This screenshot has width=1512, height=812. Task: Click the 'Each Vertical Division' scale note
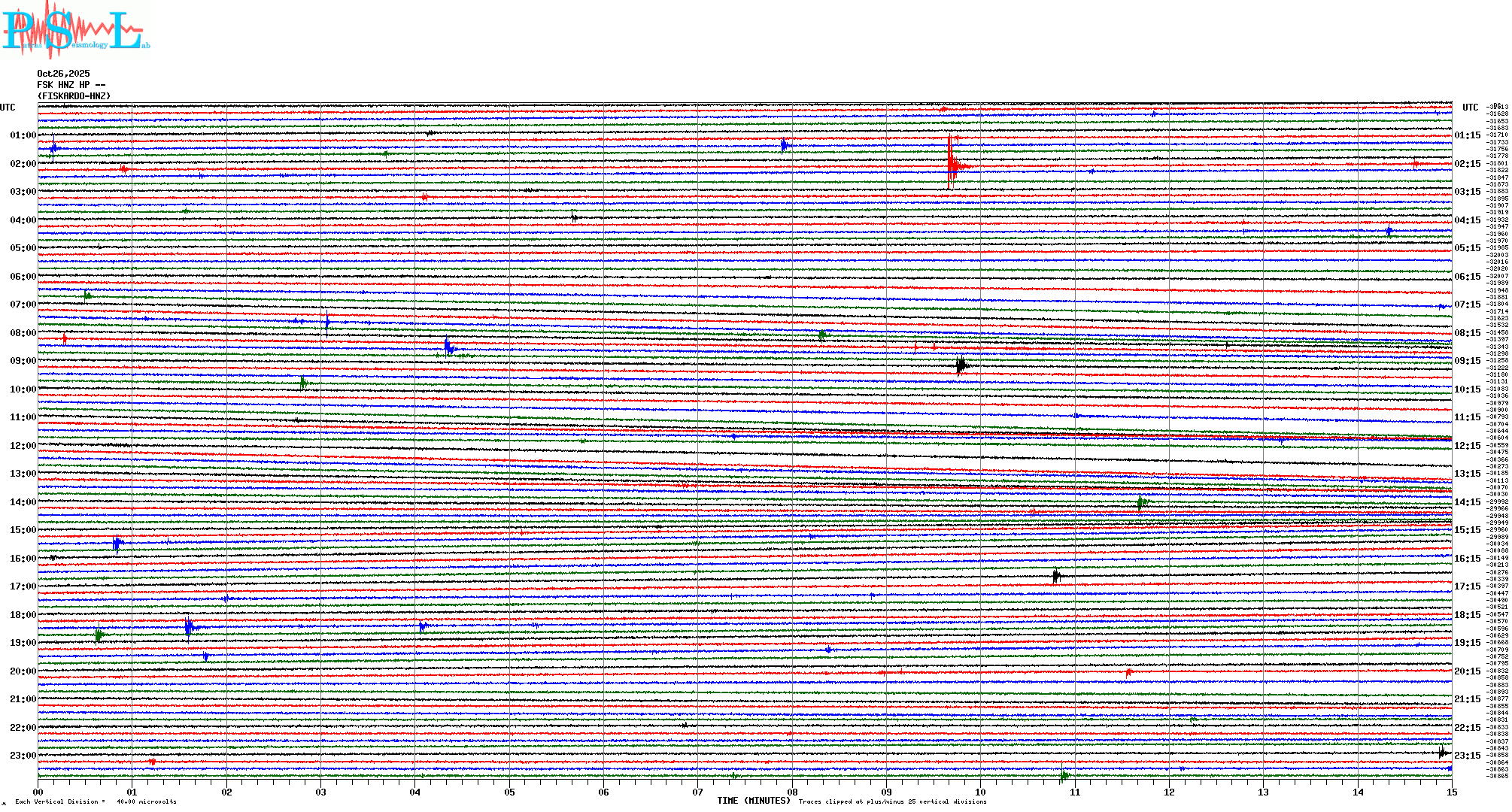point(96,801)
